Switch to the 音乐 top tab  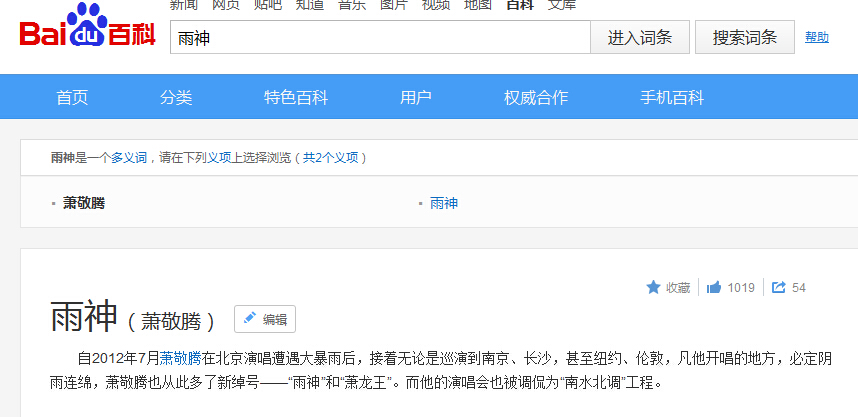(x=352, y=5)
